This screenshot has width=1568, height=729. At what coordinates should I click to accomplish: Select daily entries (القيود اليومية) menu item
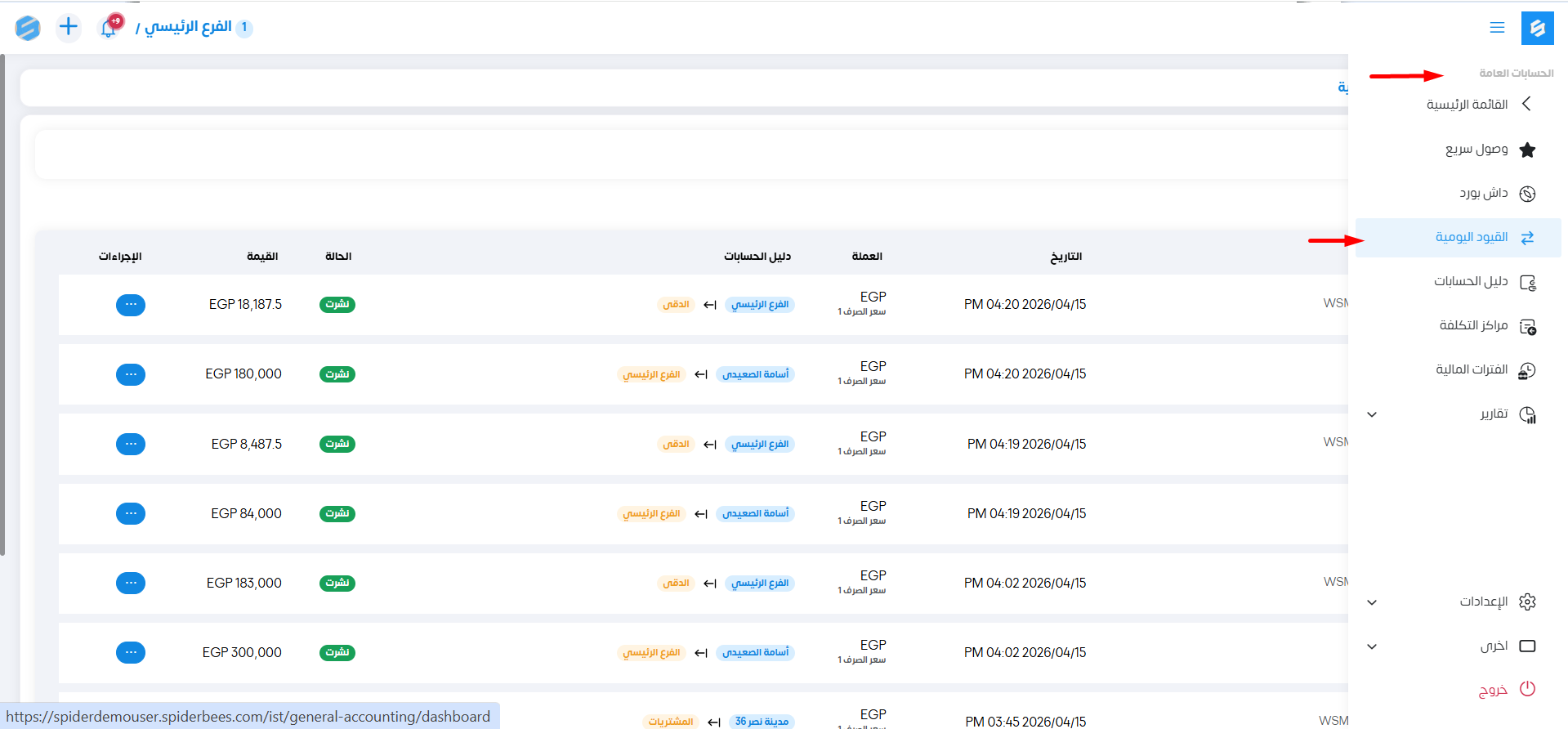(1471, 237)
